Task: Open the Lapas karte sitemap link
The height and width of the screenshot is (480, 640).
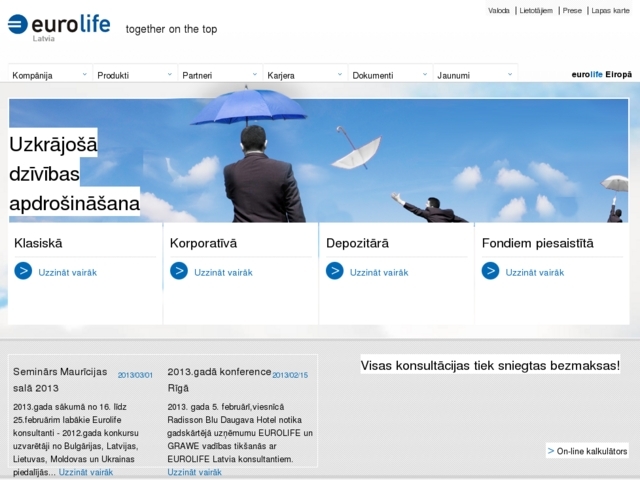Action: (610, 11)
